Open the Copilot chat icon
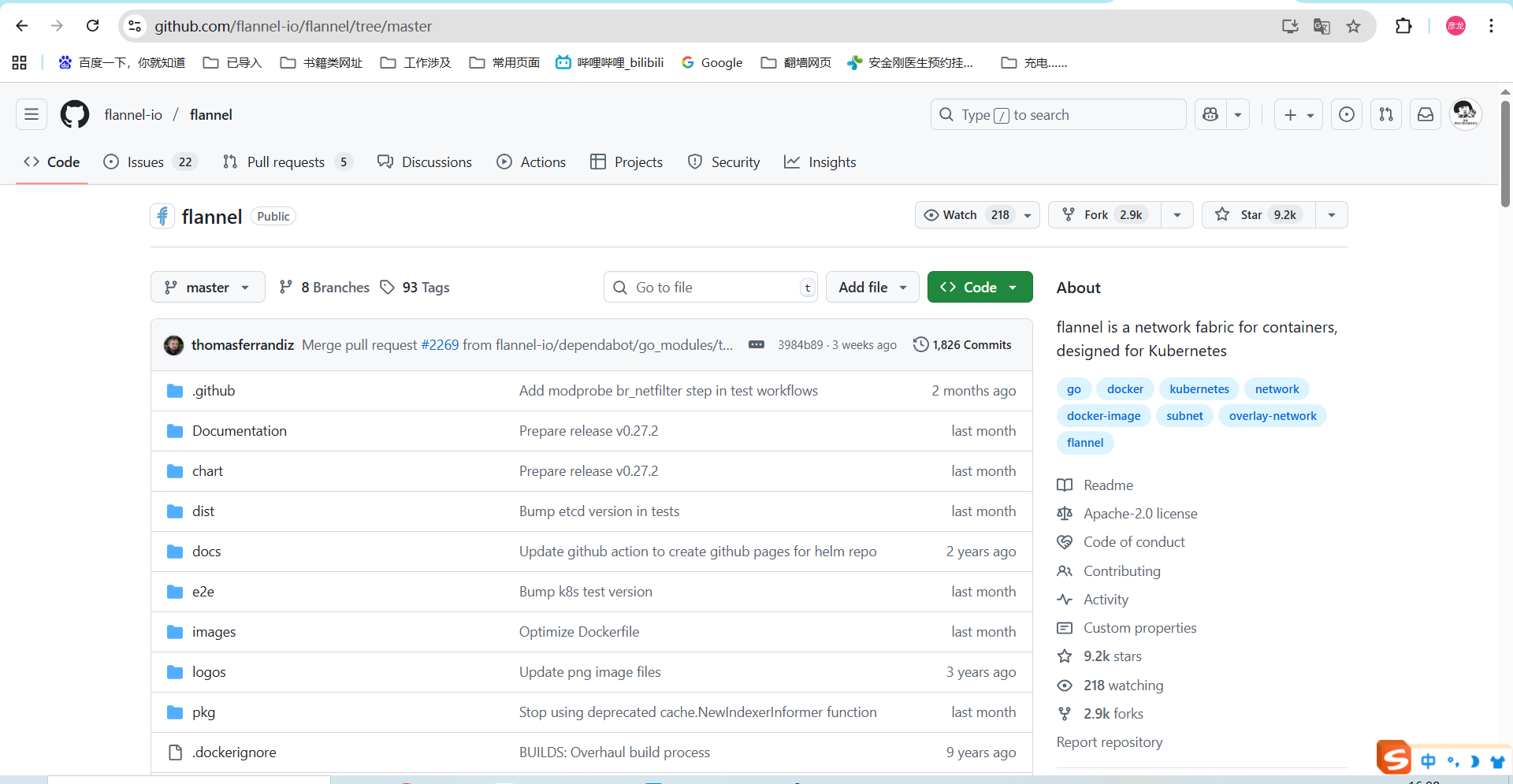 pyautogui.click(x=1210, y=115)
